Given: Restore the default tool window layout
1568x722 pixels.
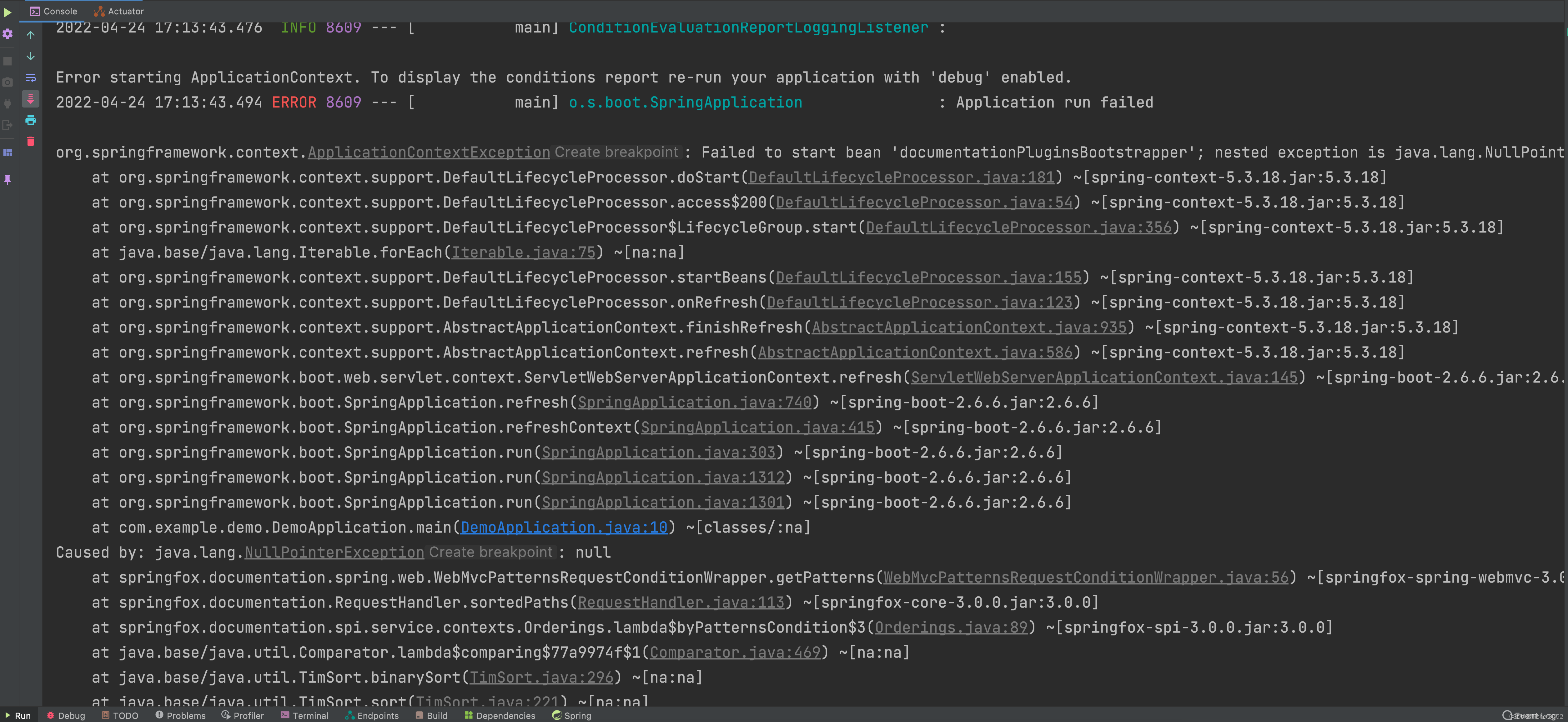Looking at the screenshot, I should (x=7, y=152).
